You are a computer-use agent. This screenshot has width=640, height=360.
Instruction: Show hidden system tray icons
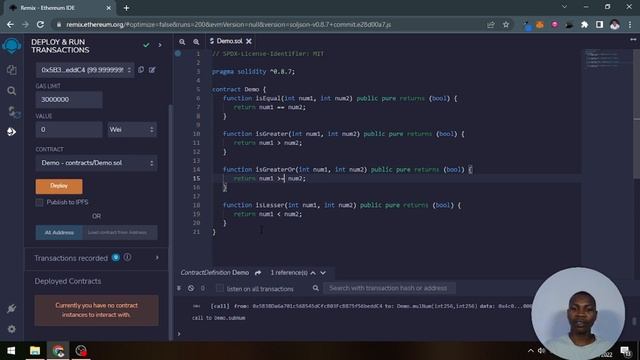(x=530, y=351)
